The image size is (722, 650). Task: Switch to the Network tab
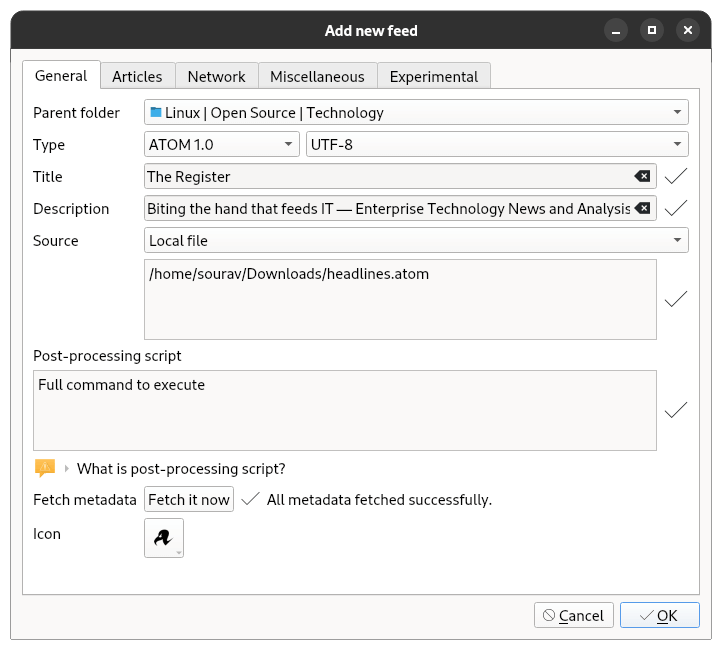click(x=216, y=77)
